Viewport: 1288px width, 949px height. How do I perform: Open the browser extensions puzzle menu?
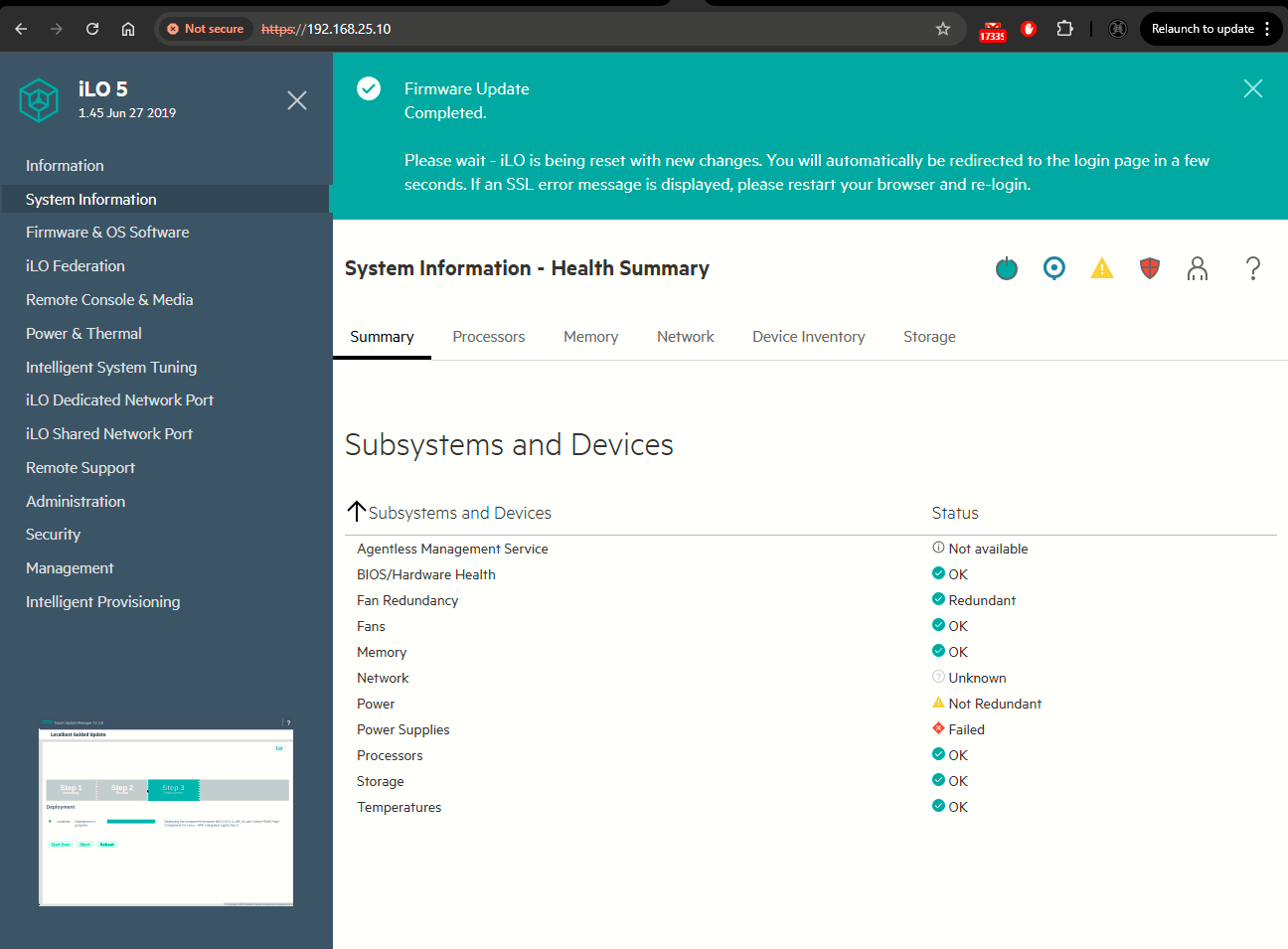[1064, 29]
